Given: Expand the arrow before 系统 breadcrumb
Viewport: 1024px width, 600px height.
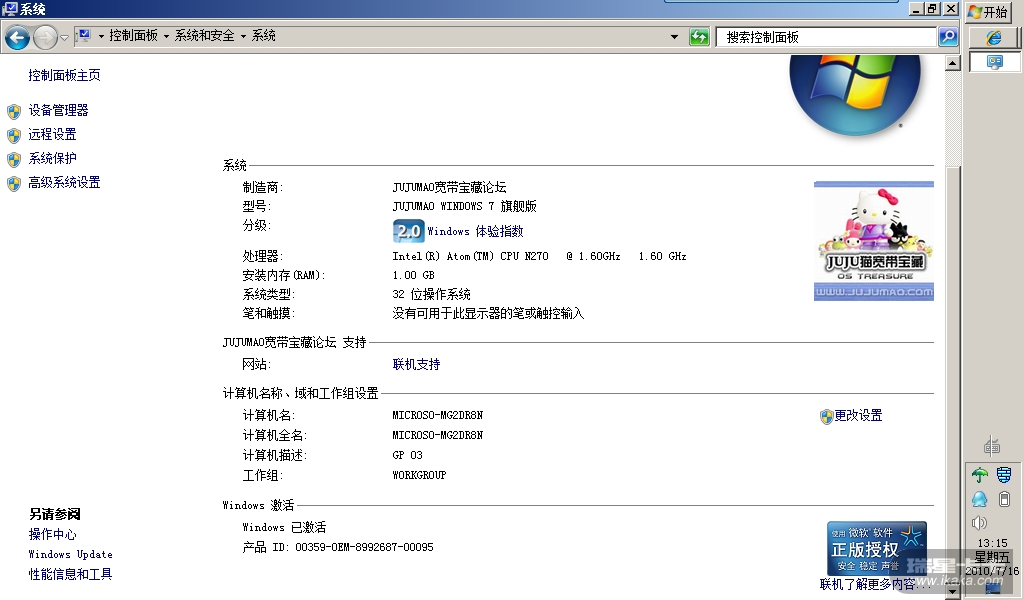Looking at the screenshot, I should coord(244,37).
